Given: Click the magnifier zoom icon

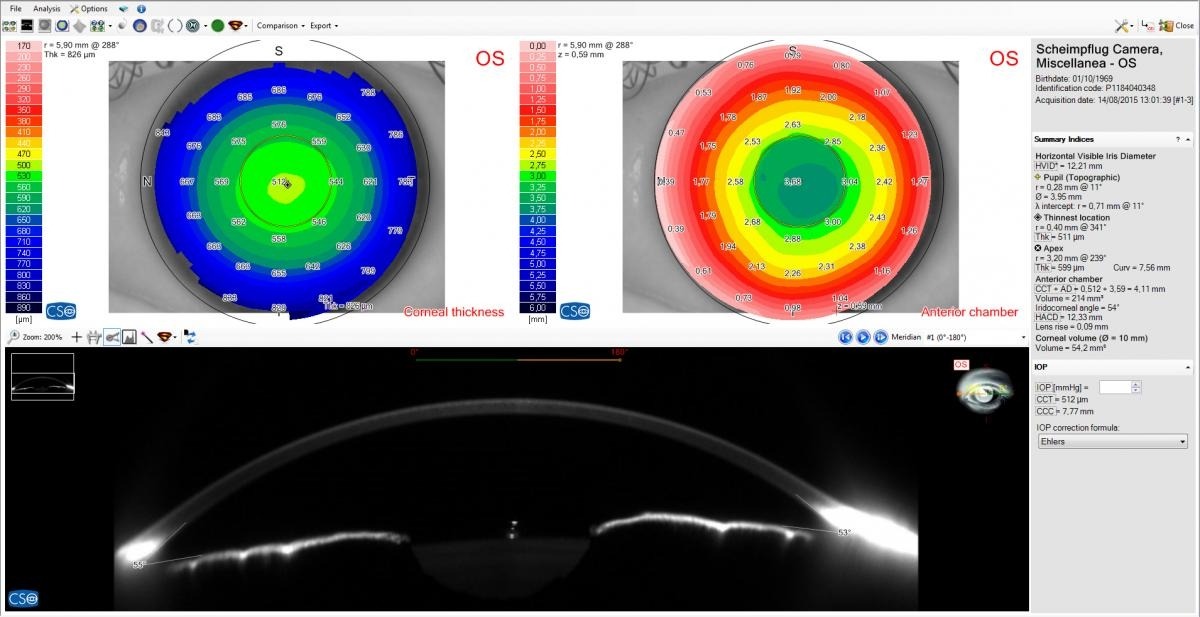Looking at the screenshot, I should [13, 338].
